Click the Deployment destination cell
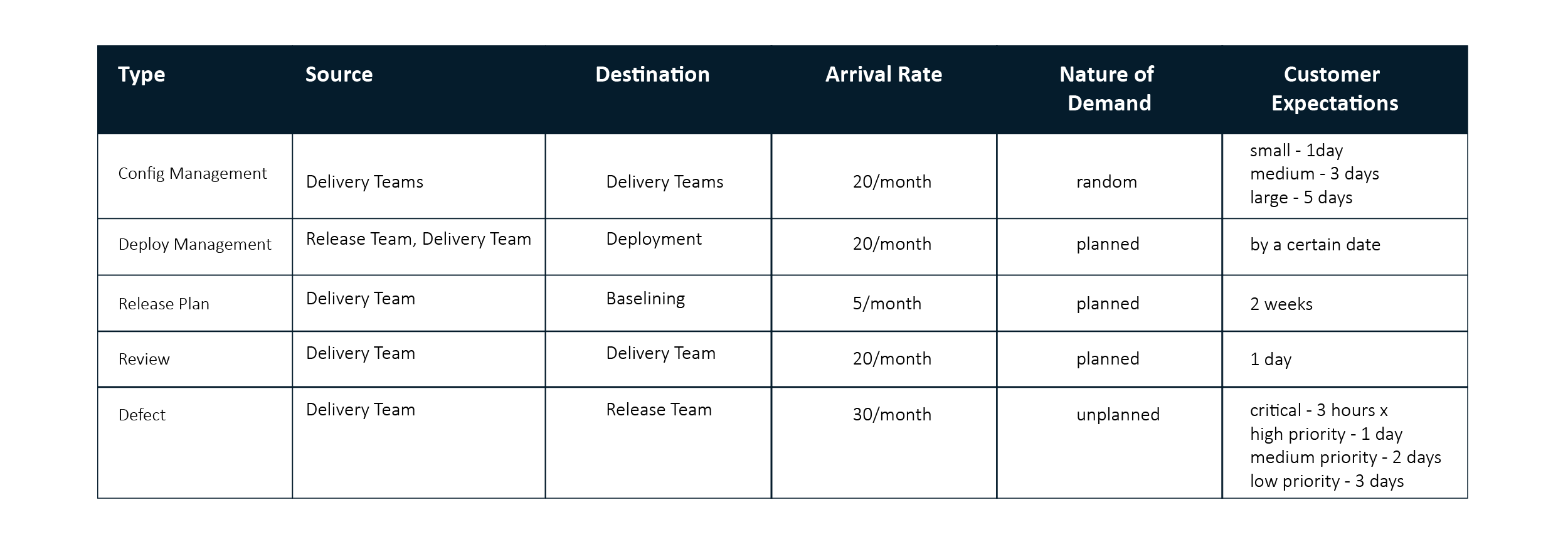This screenshot has width=1568, height=544. point(654,240)
